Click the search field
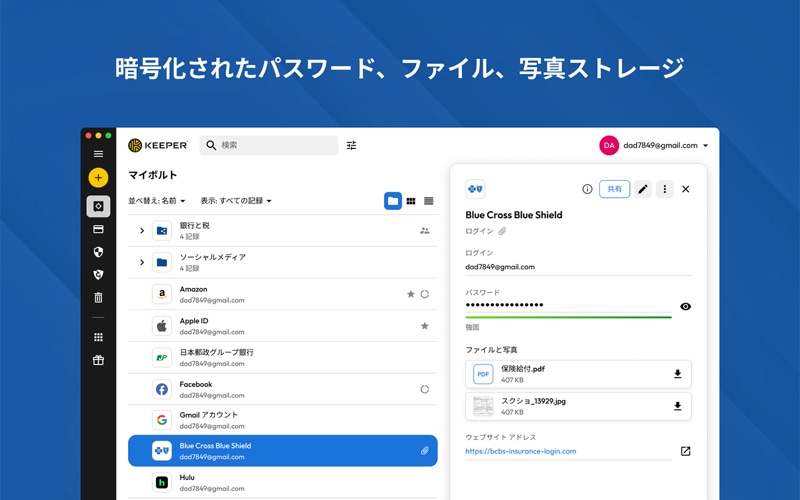This screenshot has height=500, width=800. coord(269,145)
